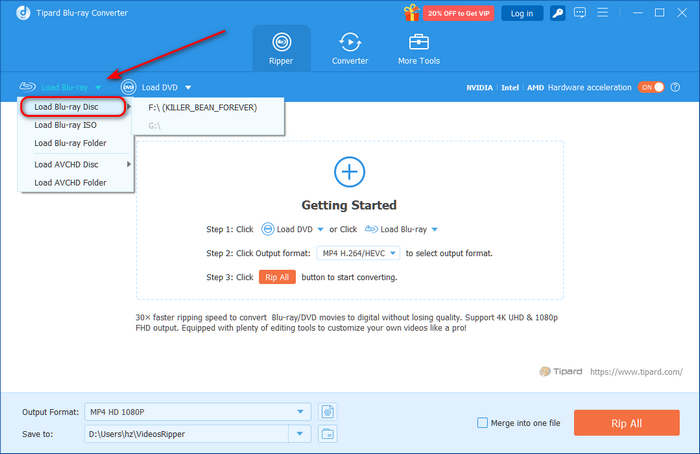Image resolution: width=700 pixels, height=454 pixels.
Task: Choose the G:\ drive entry
Action: coord(208,126)
